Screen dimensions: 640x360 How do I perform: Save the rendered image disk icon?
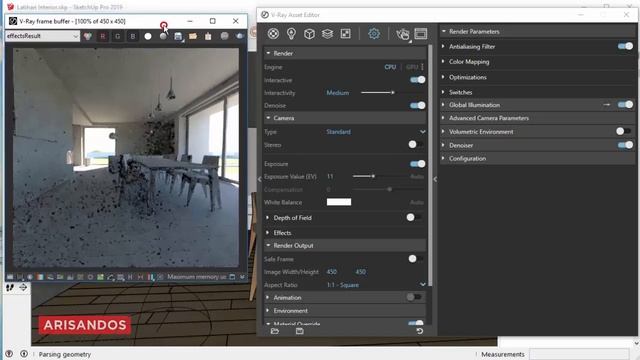coord(178,36)
